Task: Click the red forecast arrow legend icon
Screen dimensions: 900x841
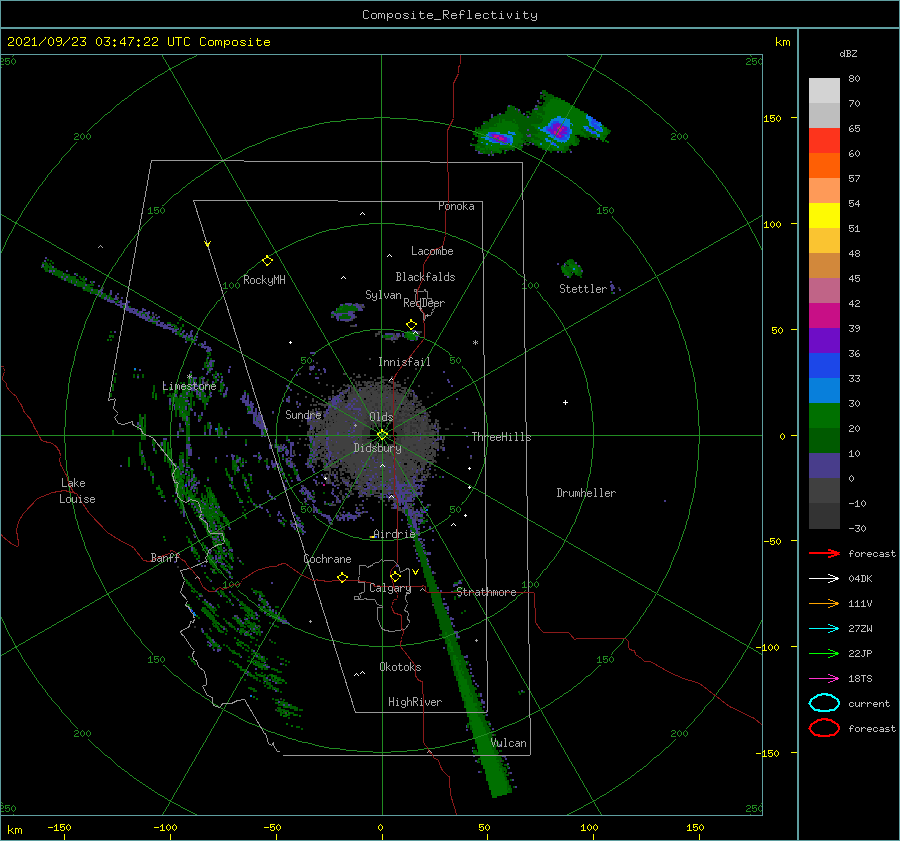Action: coord(824,553)
